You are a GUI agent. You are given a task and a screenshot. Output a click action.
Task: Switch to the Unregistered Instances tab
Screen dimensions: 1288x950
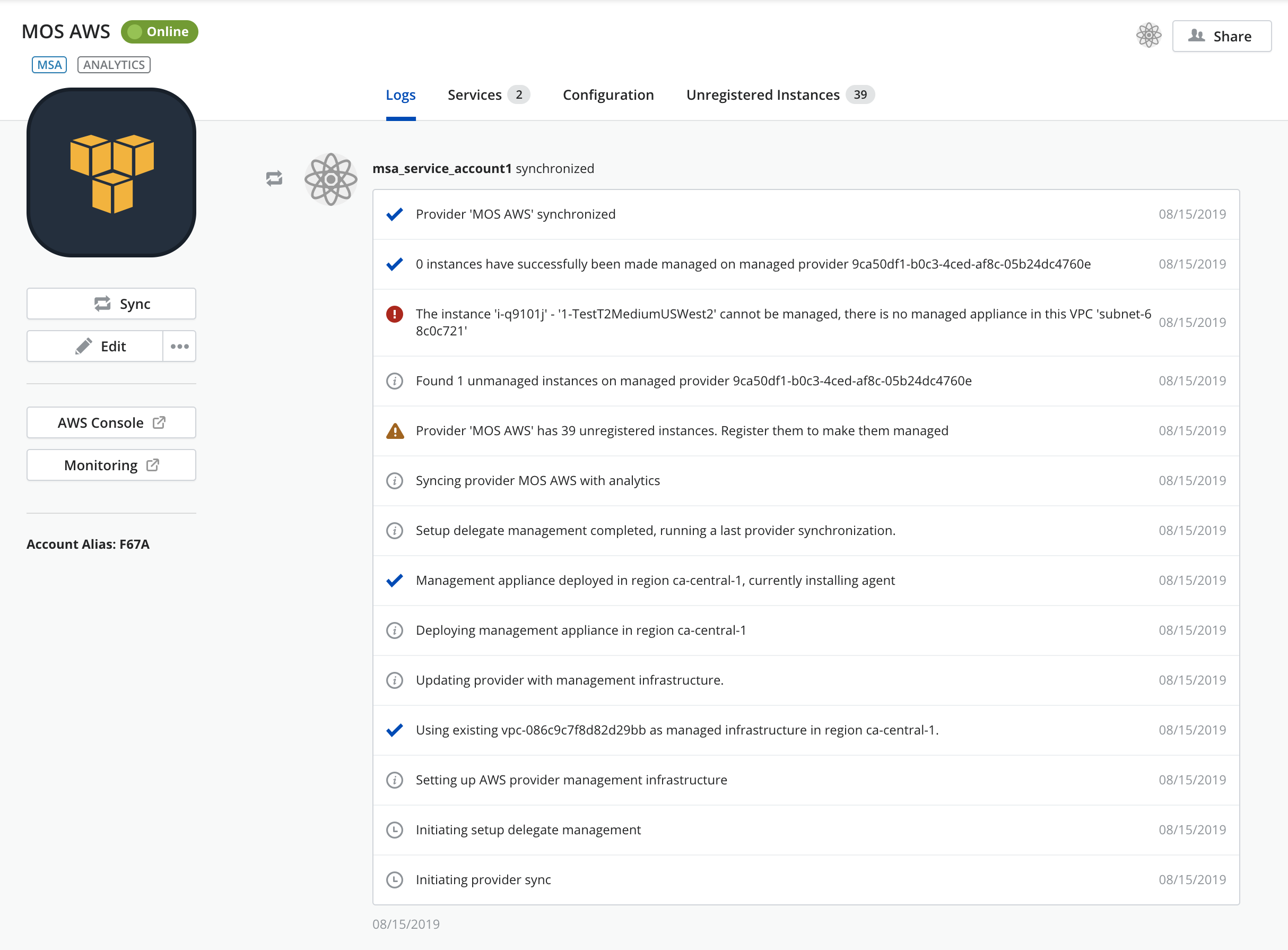click(x=763, y=95)
